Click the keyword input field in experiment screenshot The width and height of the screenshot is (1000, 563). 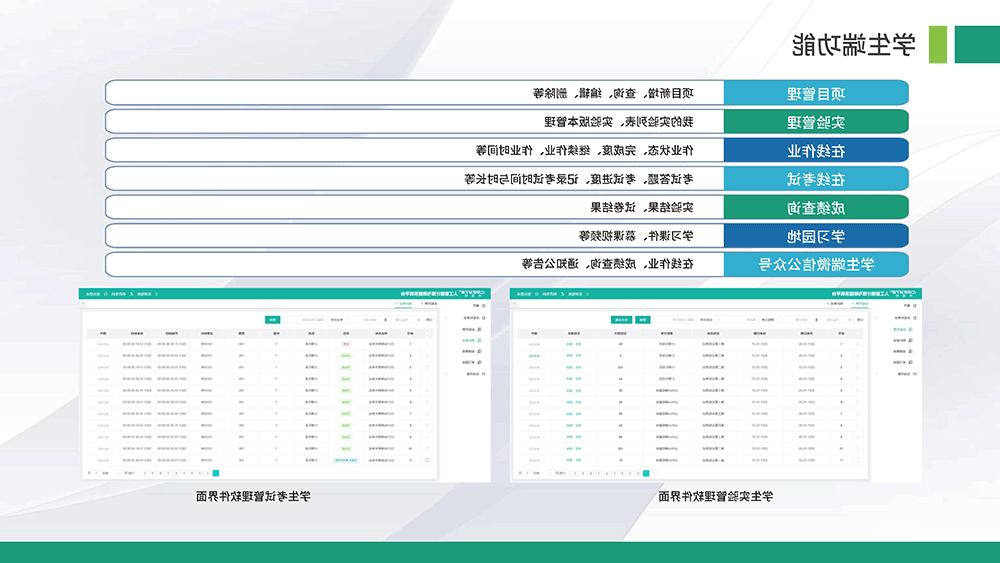675,319
